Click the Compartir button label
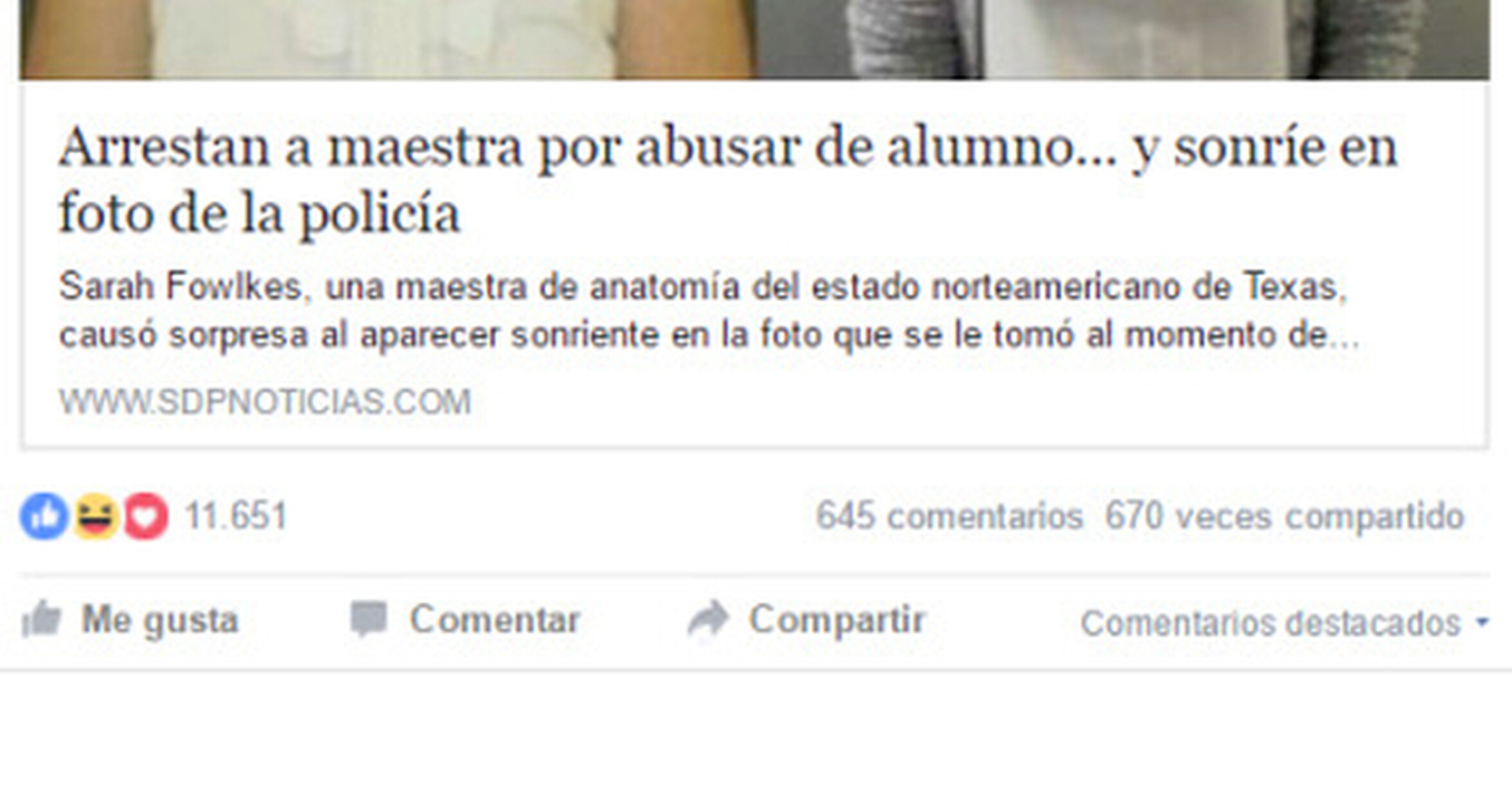 pos(837,620)
